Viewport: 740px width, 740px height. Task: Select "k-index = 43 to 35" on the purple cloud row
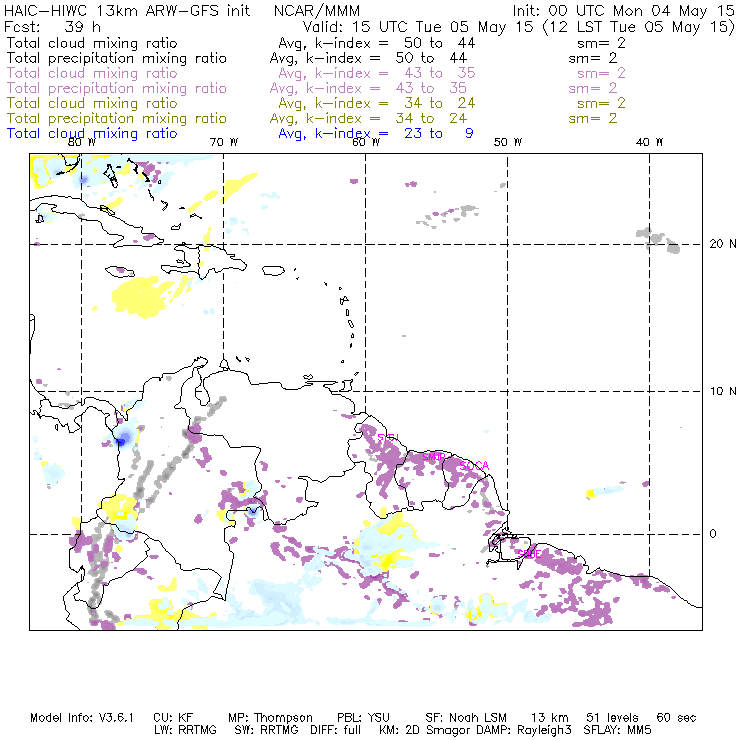395,73
